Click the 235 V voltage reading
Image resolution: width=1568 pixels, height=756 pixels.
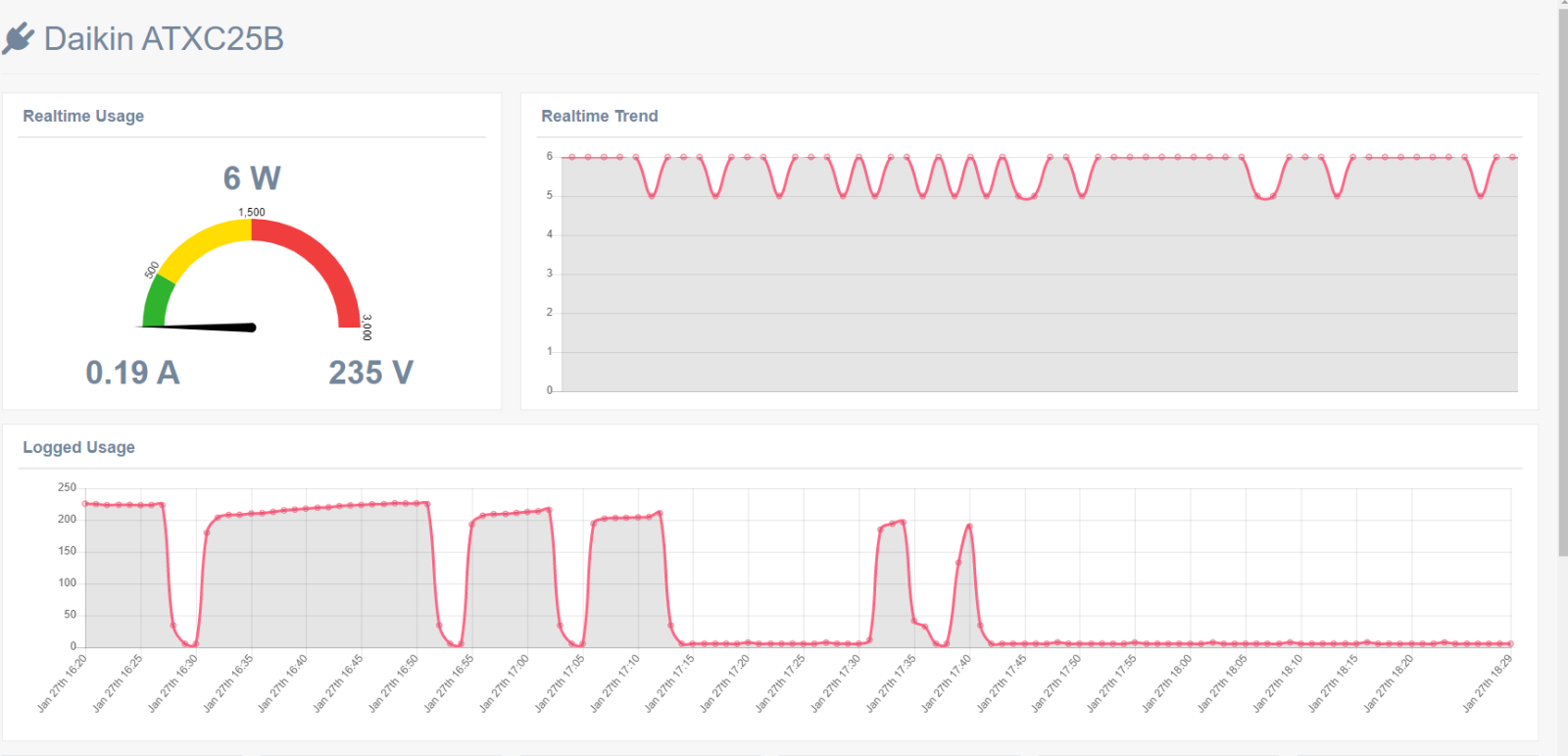click(371, 373)
